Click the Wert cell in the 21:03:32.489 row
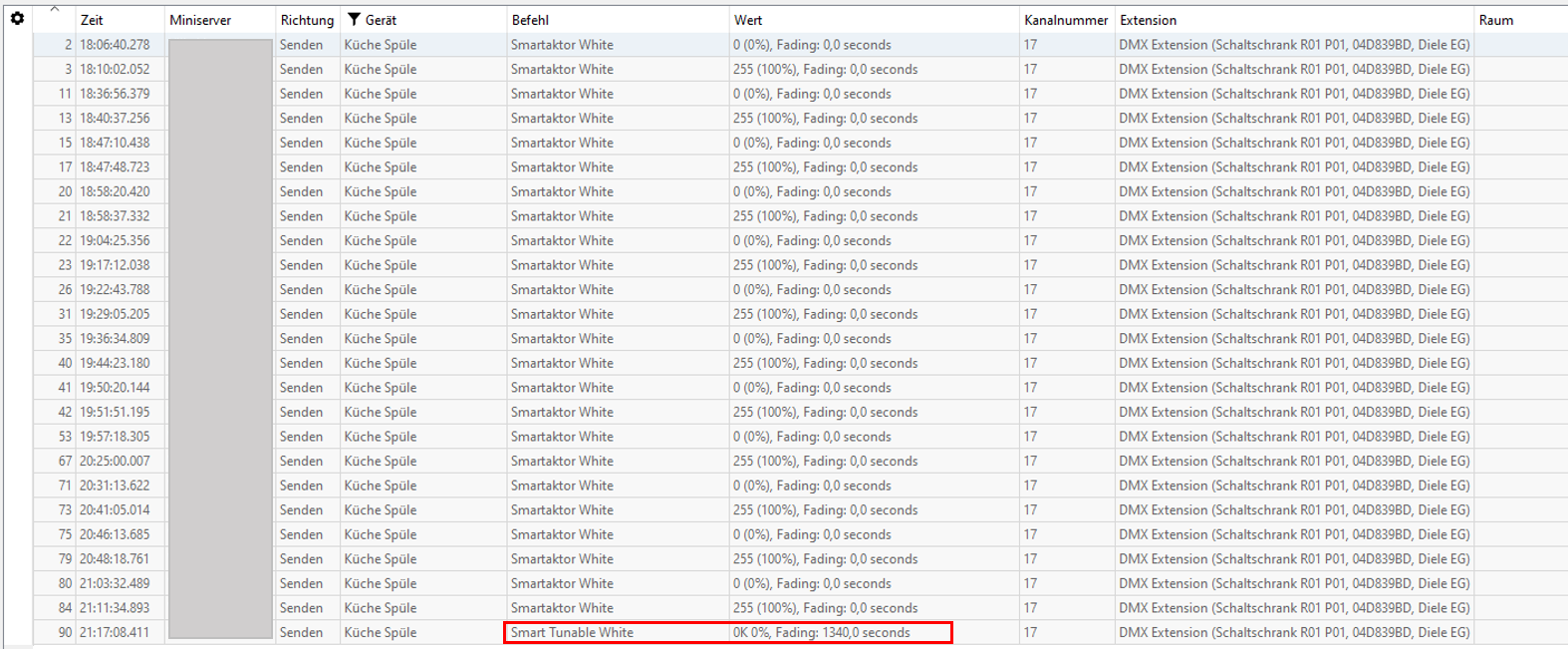This screenshot has height=649, width=1568. click(x=812, y=583)
